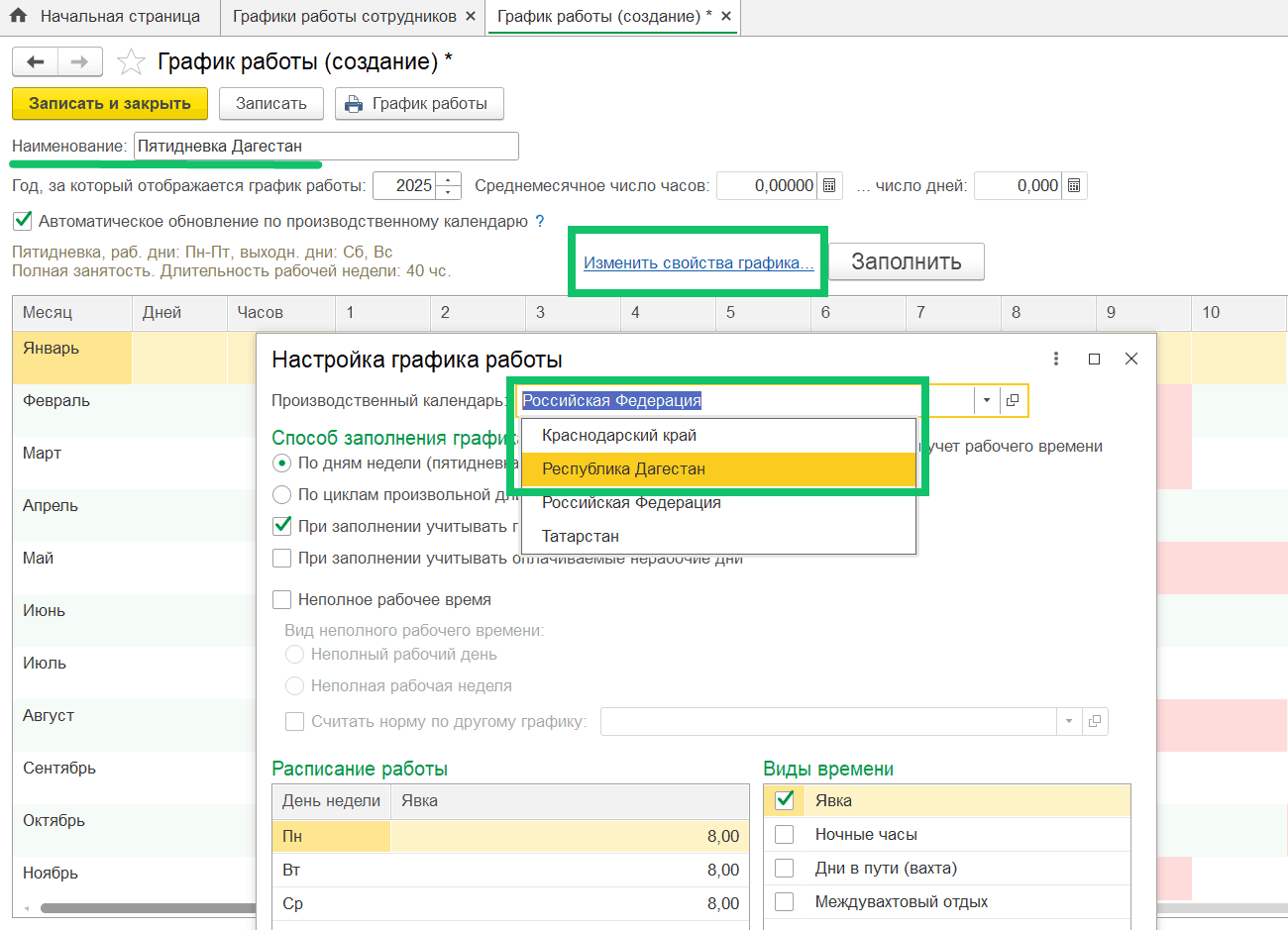
Task: Click into the Наименование text field
Action: tap(326, 146)
